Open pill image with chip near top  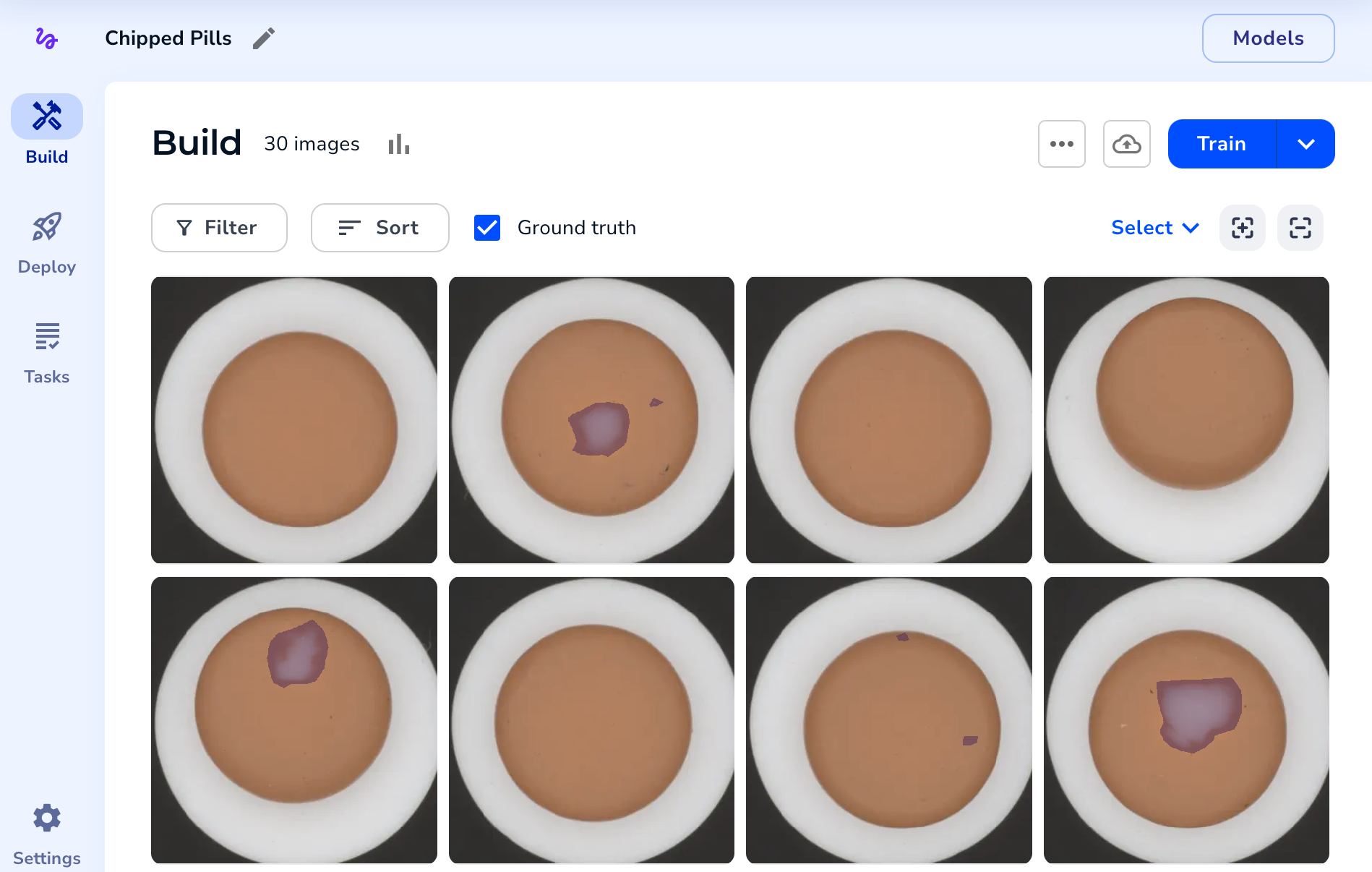click(294, 720)
